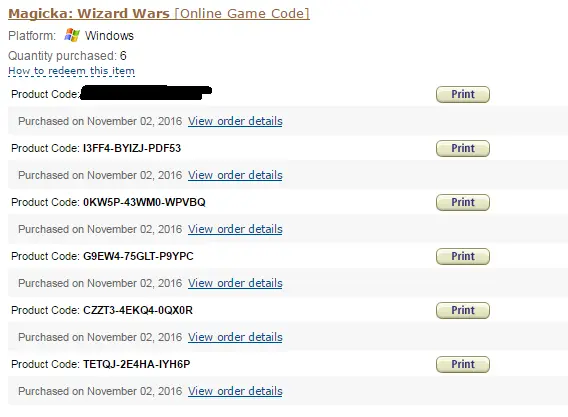View order details below code TETQJ-2E4HA-IYH6P

click(235, 391)
